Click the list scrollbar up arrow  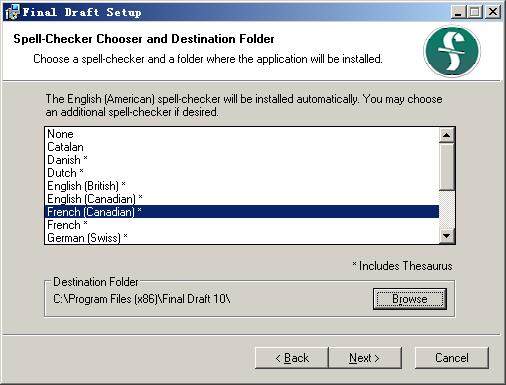(x=447, y=135)
